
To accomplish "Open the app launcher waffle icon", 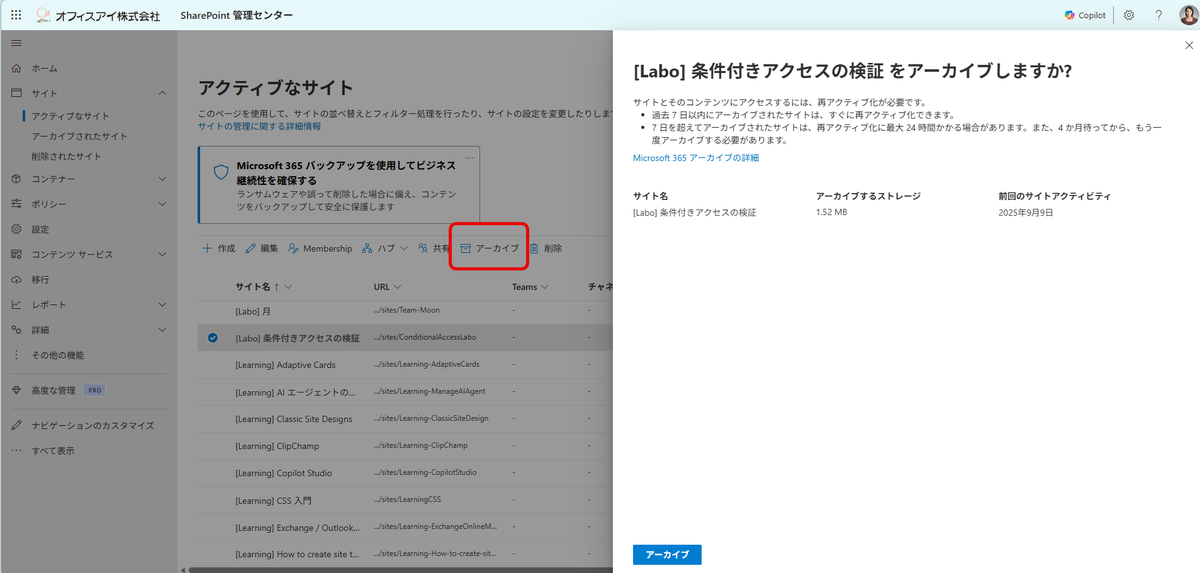I will (x=16, y=15).
